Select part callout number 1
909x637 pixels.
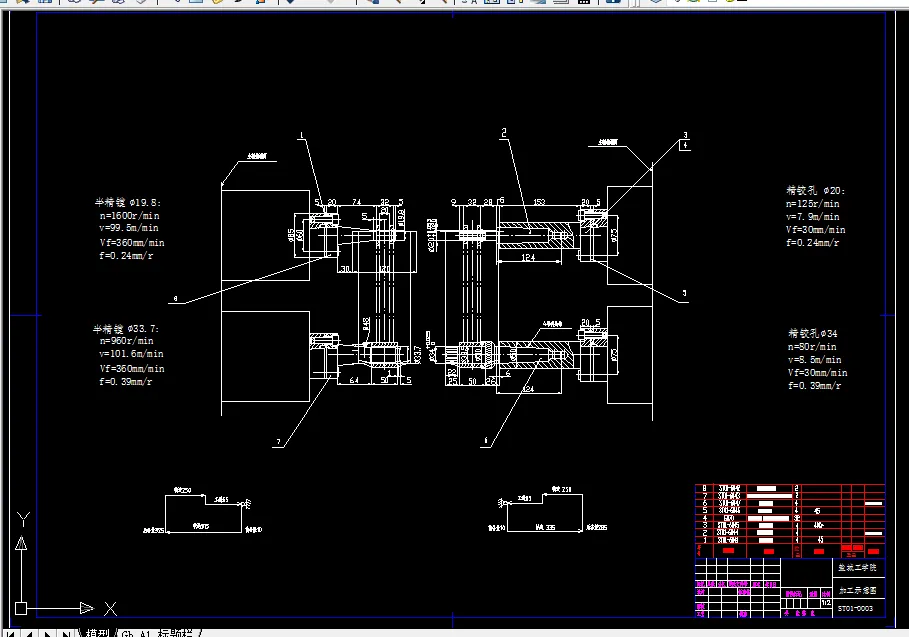301,135
